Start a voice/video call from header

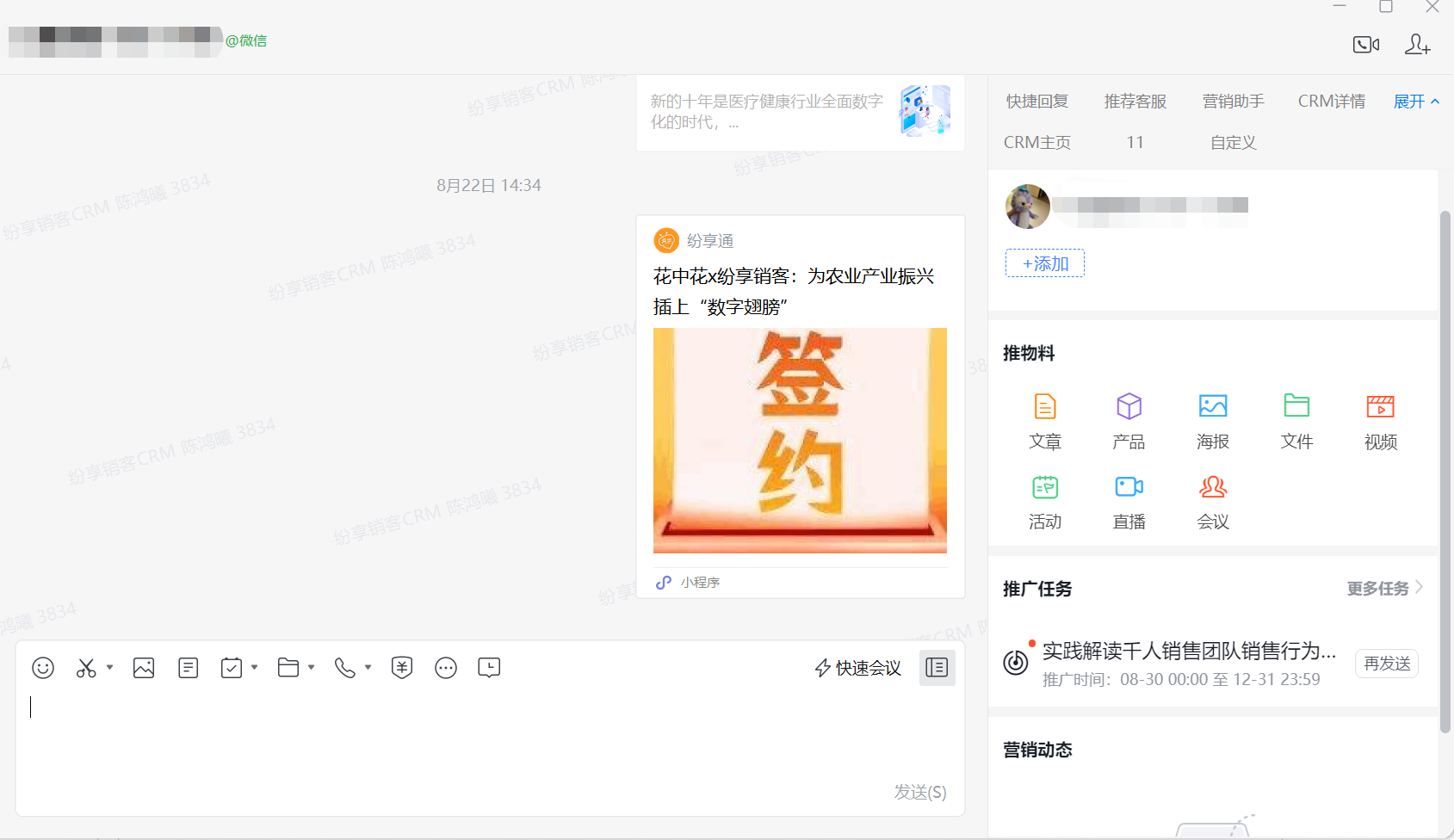1366,45
